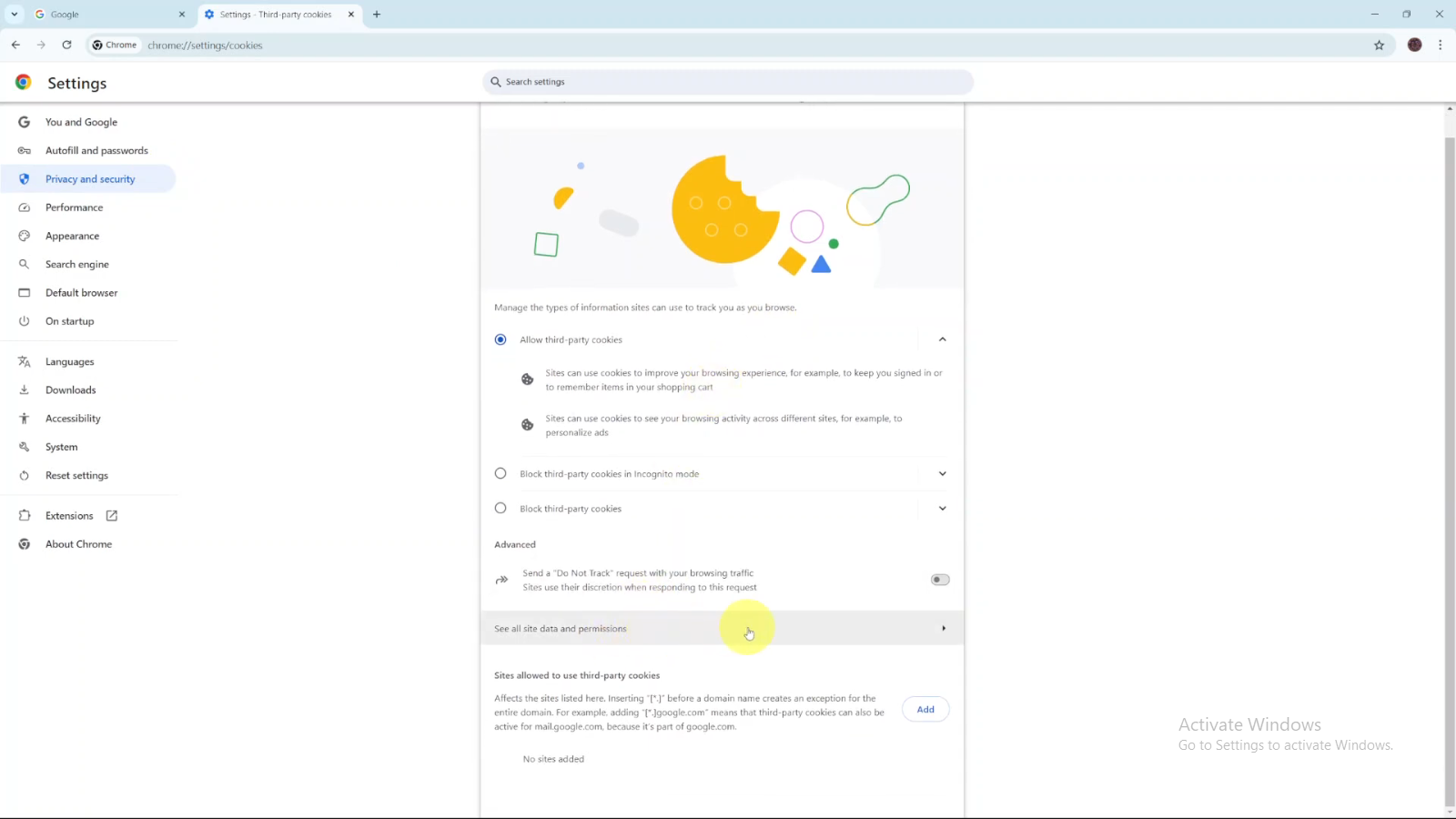Click the external link icon next to Extensions
The height and width of the screenshot is (819, 1456).
point(112,516)
